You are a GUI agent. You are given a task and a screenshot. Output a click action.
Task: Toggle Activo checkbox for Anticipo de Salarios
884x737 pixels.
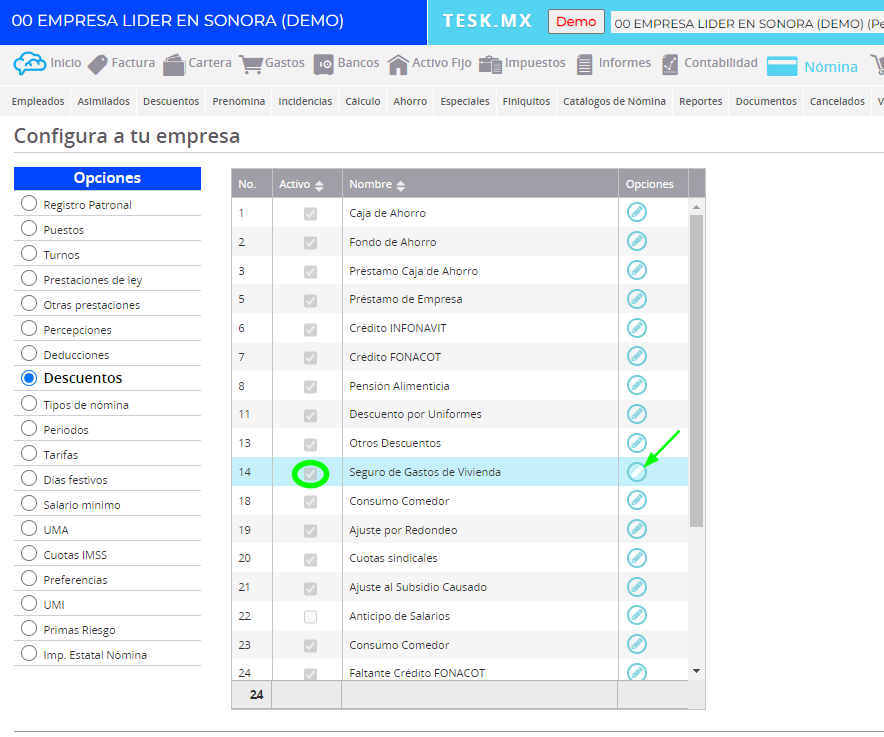tap(310, 617)
